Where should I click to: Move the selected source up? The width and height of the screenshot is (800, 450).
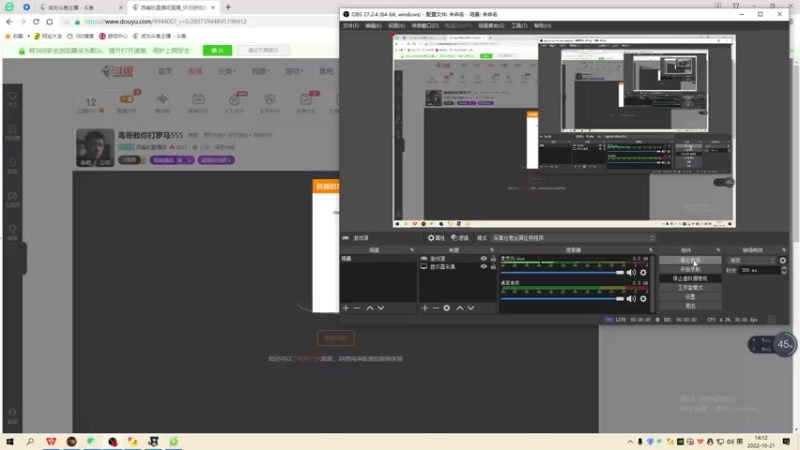(460, 308)
